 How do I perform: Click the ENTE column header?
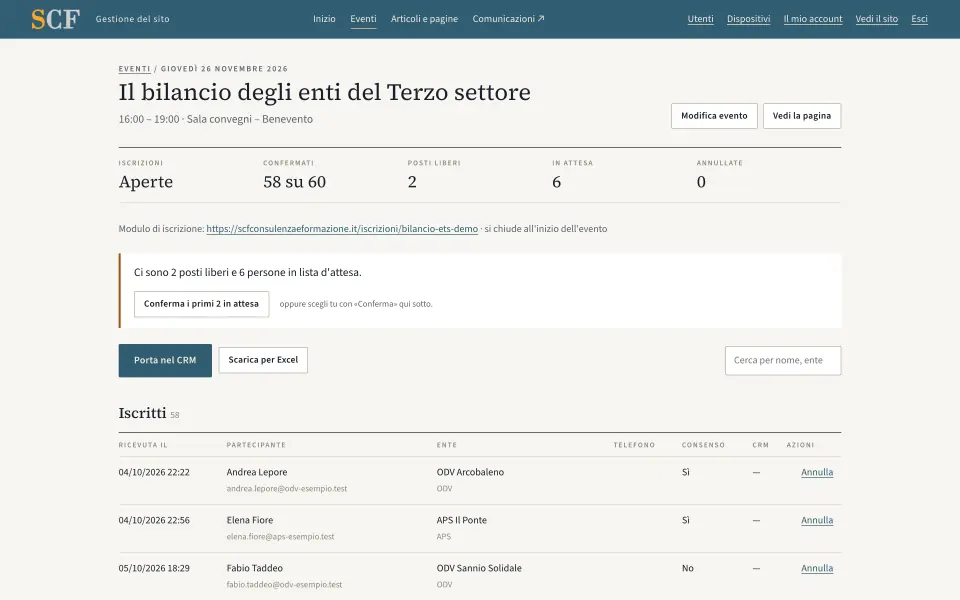click(447, 444)
